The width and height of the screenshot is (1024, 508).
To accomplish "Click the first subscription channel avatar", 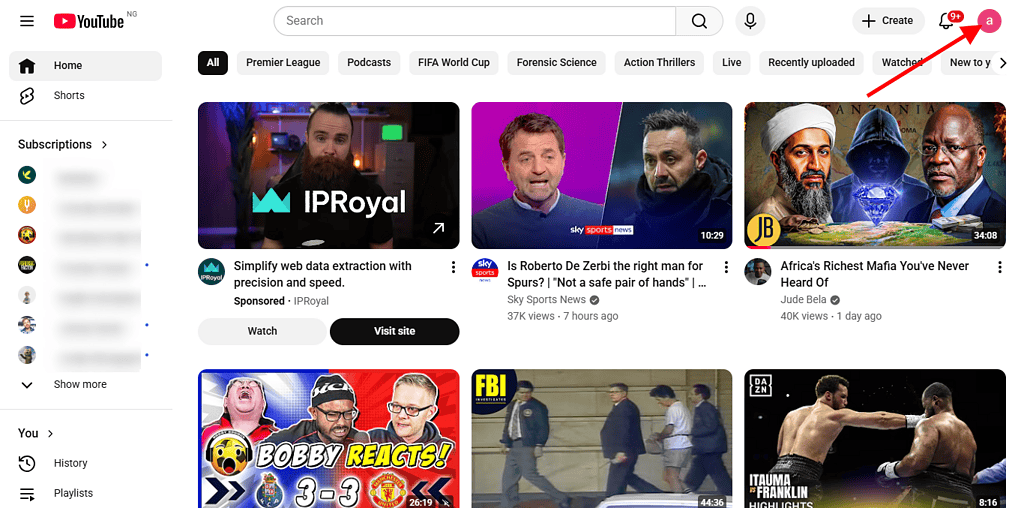I will click(27, 175).
